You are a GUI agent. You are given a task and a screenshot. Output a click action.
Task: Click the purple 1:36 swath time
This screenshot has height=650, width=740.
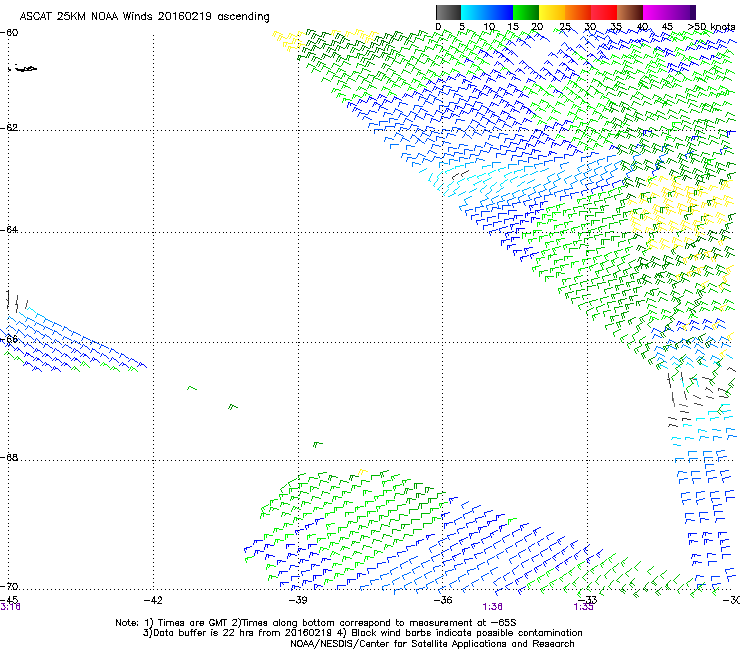pos(493,607)
